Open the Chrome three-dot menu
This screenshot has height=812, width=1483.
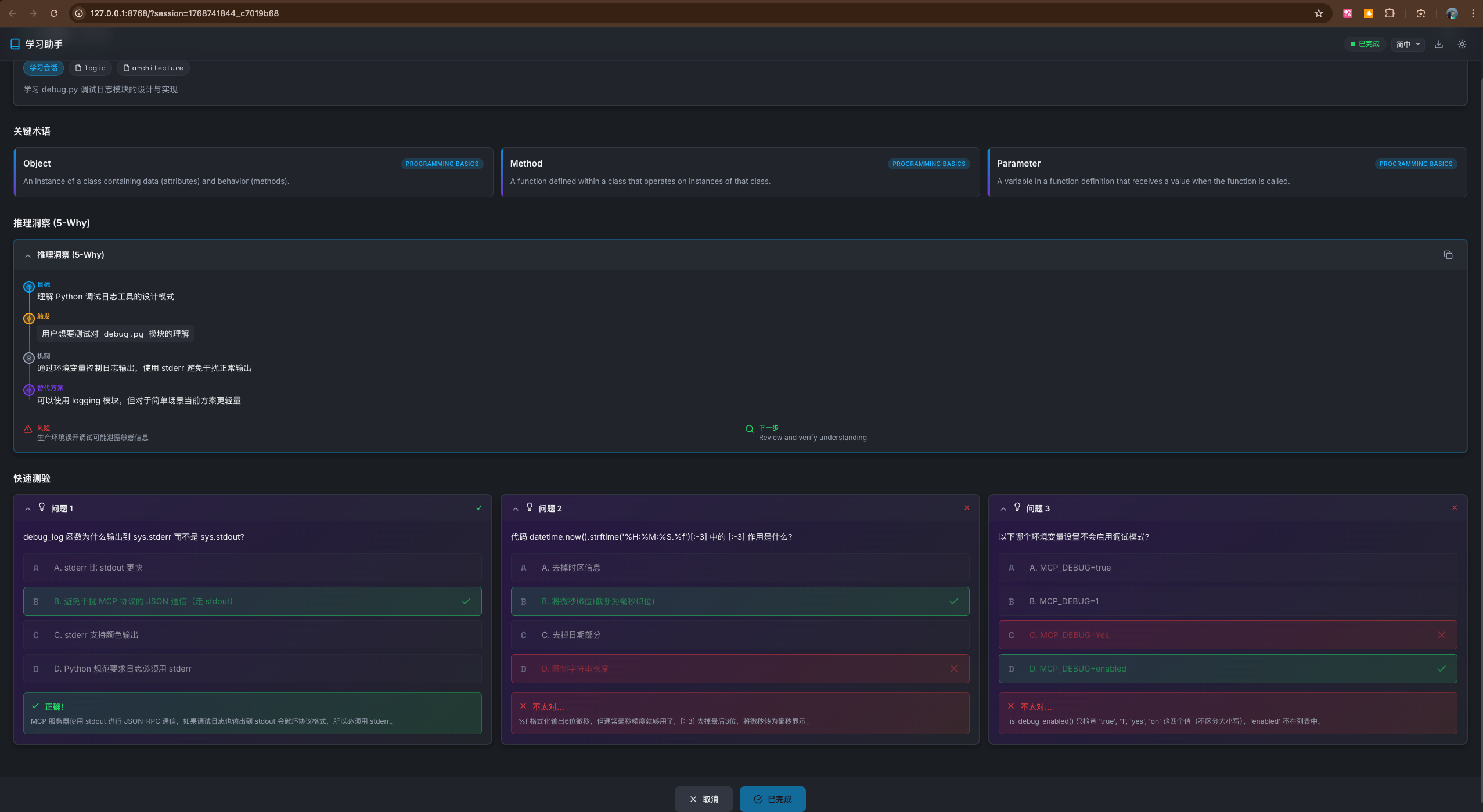point(1473,13)
